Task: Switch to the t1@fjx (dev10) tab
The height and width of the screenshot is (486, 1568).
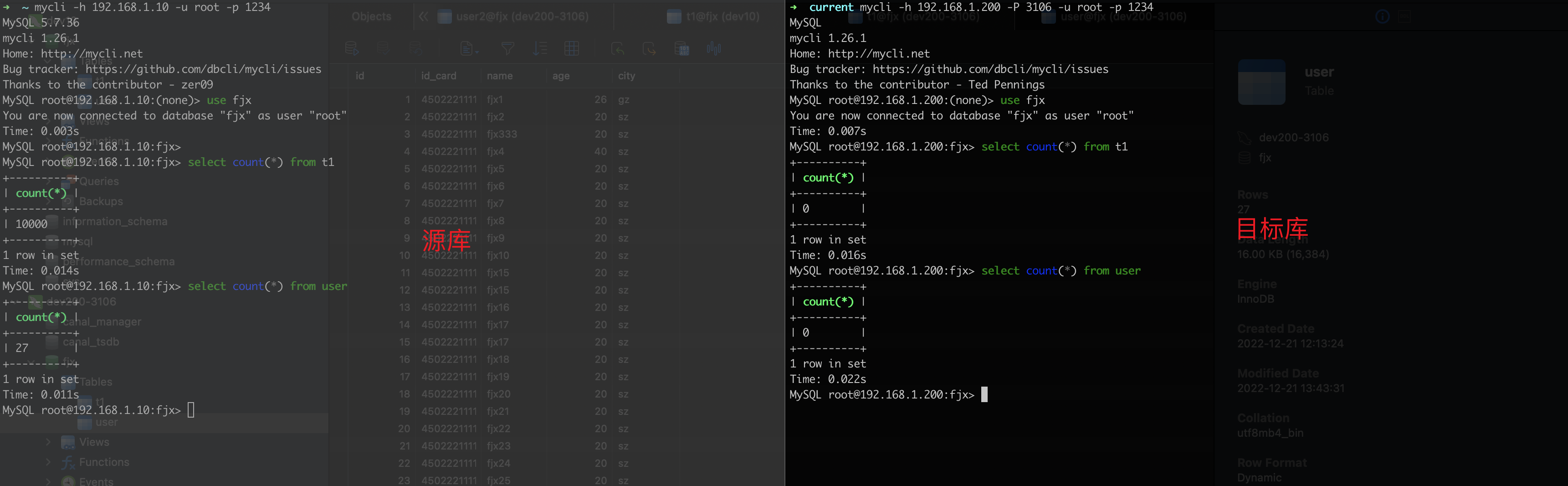Action: 713,16
